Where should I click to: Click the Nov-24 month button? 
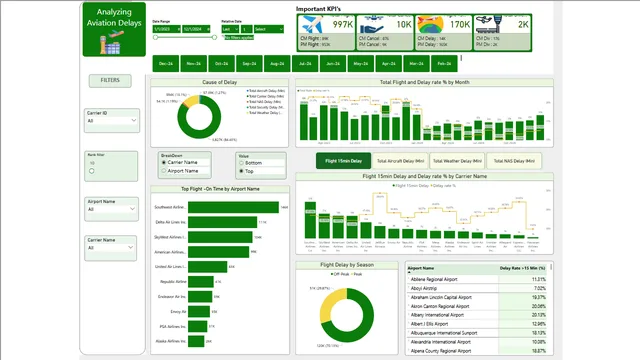click(x=193, y=64)
